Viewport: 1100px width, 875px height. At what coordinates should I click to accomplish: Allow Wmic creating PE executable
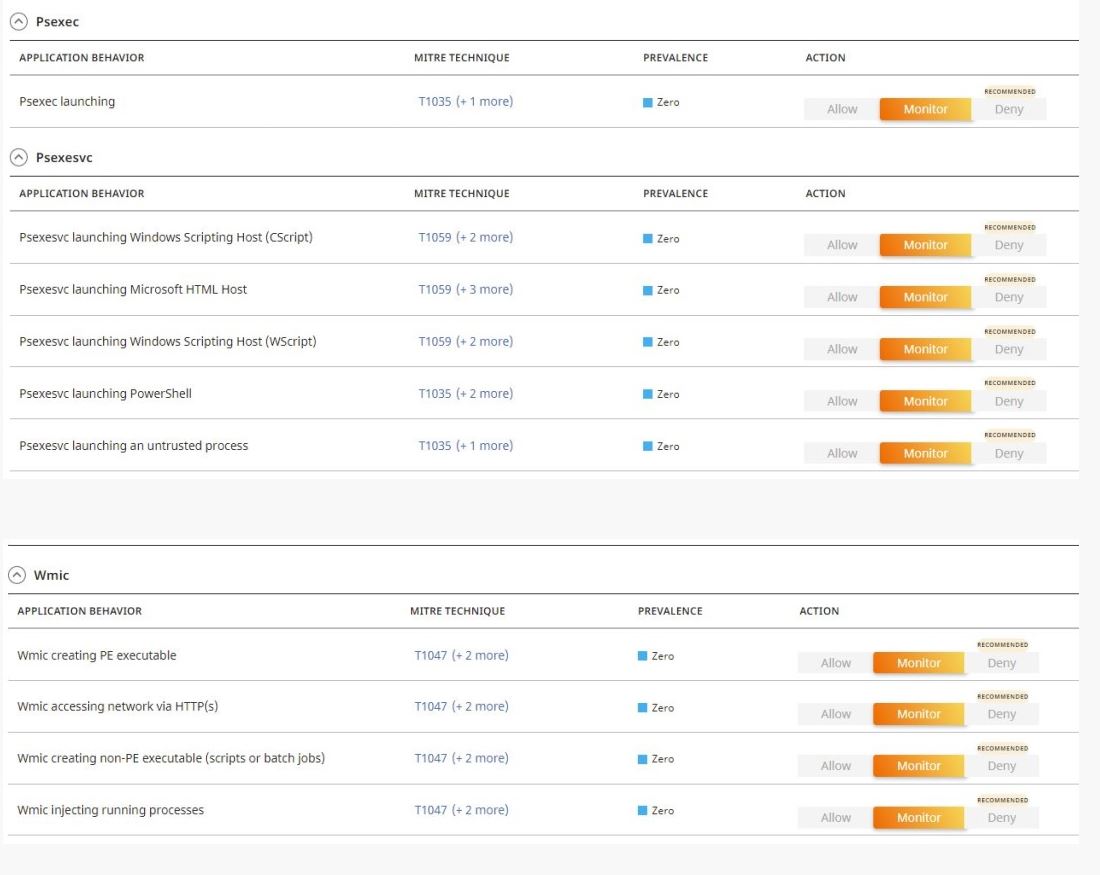click(836, 663)
